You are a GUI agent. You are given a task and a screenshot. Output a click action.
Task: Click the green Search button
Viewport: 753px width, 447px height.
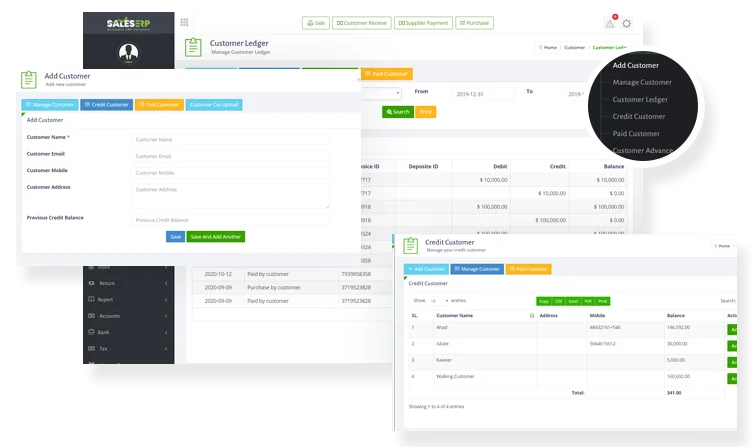(397, 112)
